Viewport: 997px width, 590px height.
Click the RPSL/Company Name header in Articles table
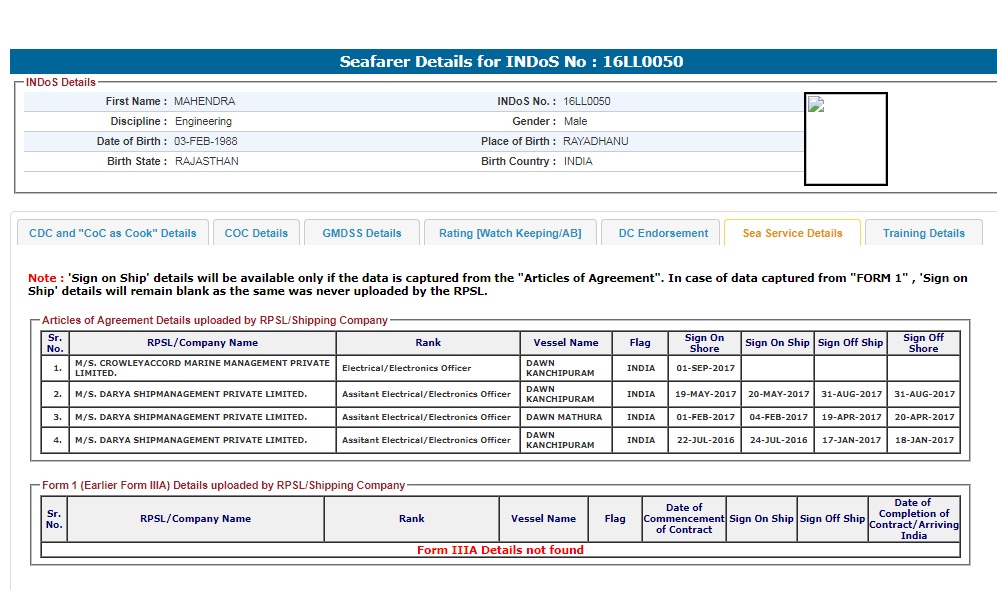(202, 343)
